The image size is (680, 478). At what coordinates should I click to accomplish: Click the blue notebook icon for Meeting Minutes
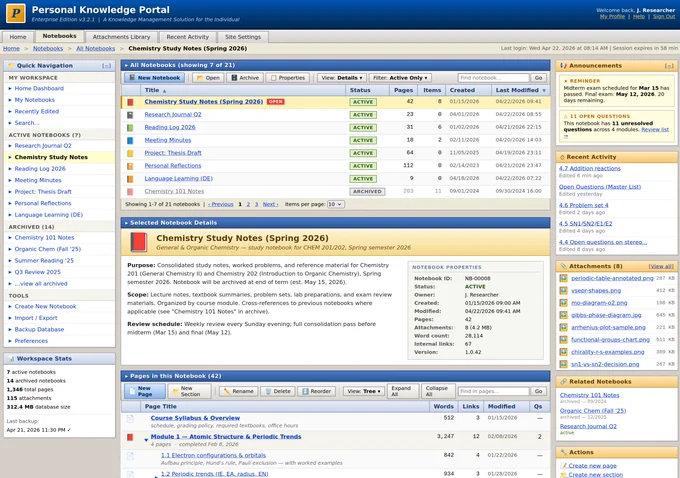[x=130, y=140]
